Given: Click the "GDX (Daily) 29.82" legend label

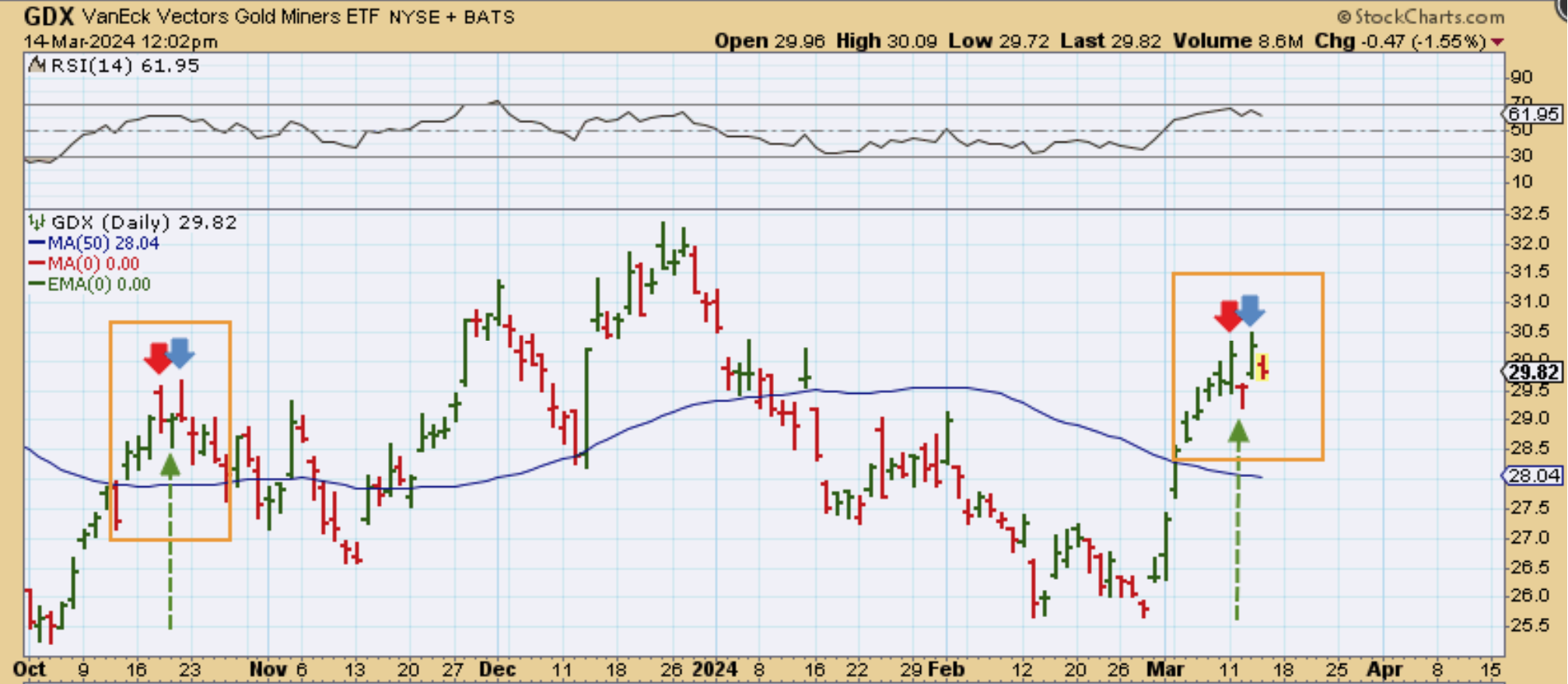Looking at the screenshot, I should (144, 223).
